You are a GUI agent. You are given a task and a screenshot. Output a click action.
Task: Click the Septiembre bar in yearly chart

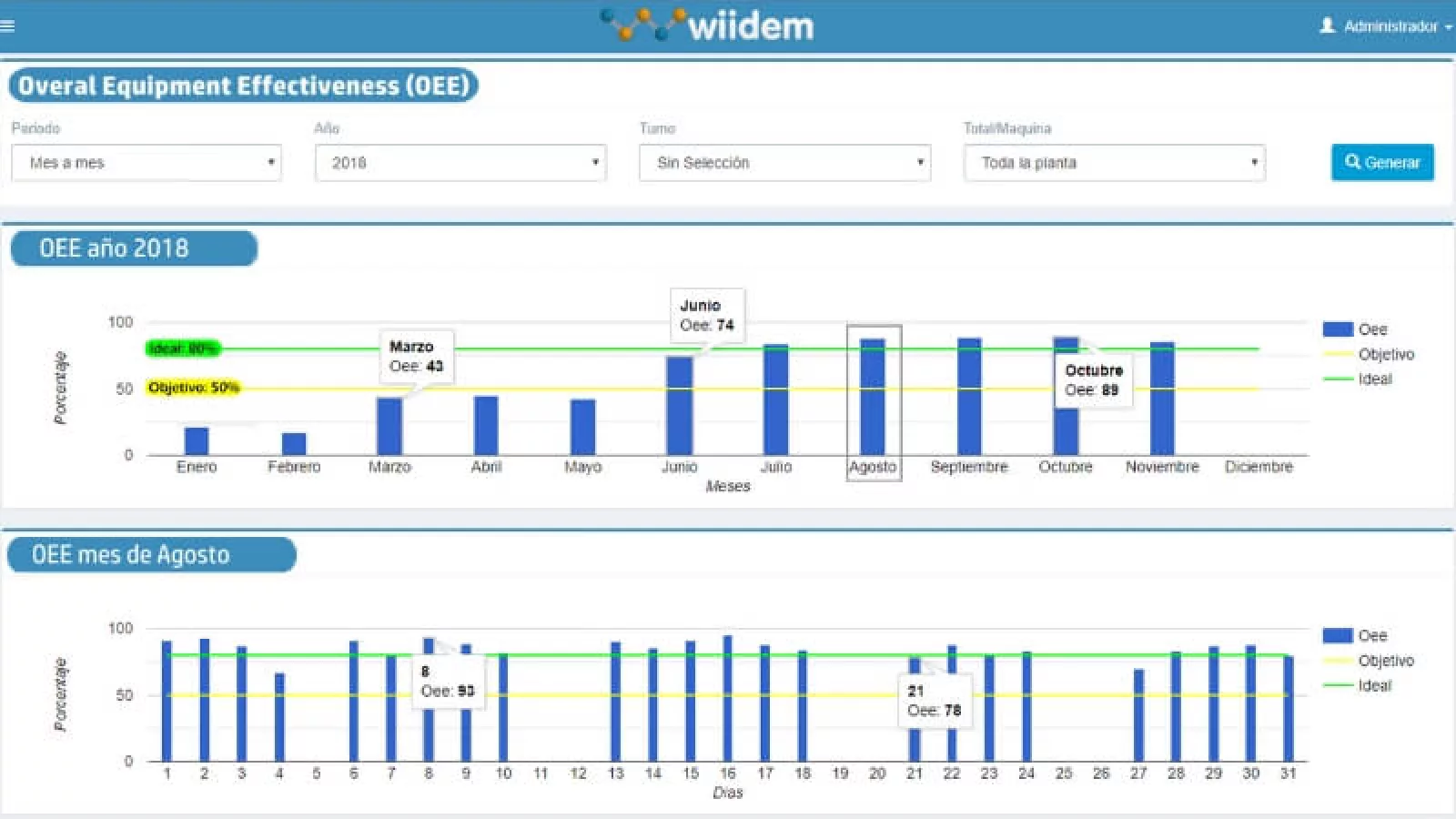[969, 397]
